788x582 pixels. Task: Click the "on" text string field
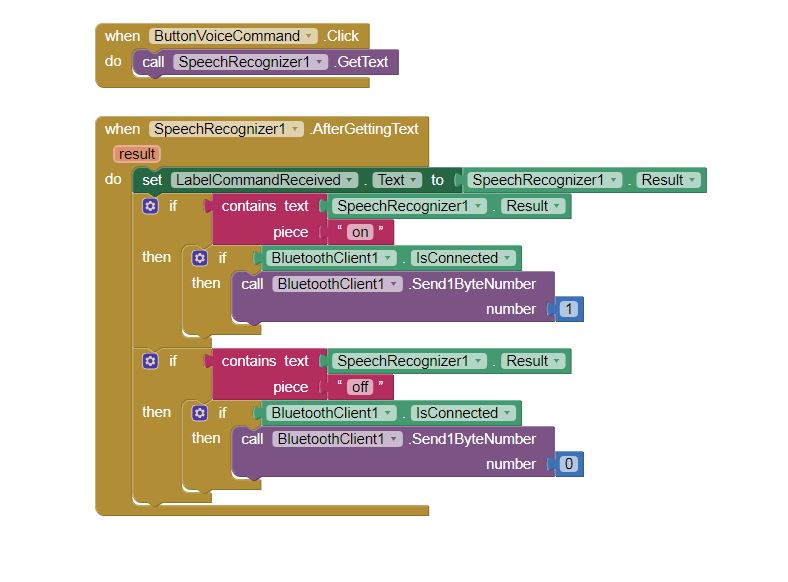coord(360,232)
